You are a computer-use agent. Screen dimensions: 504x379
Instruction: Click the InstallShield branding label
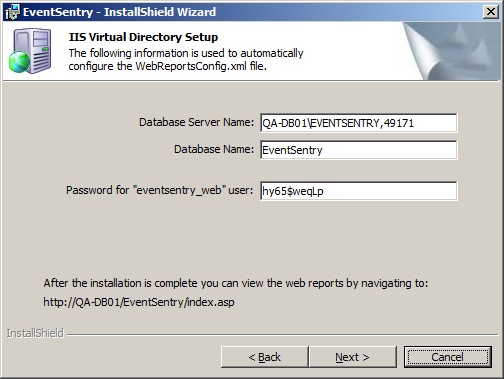coord(35,333)
